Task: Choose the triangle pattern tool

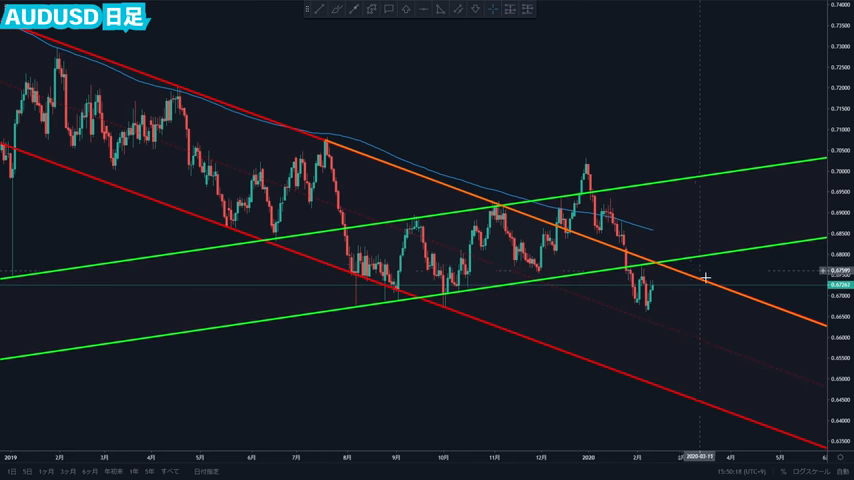Action: [441, 9]
